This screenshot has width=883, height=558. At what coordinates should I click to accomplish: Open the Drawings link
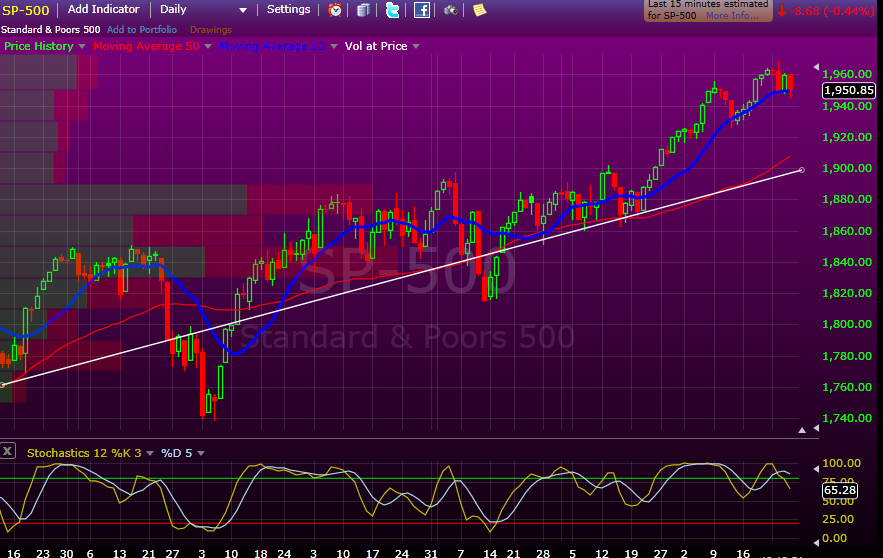click(211, 30)
